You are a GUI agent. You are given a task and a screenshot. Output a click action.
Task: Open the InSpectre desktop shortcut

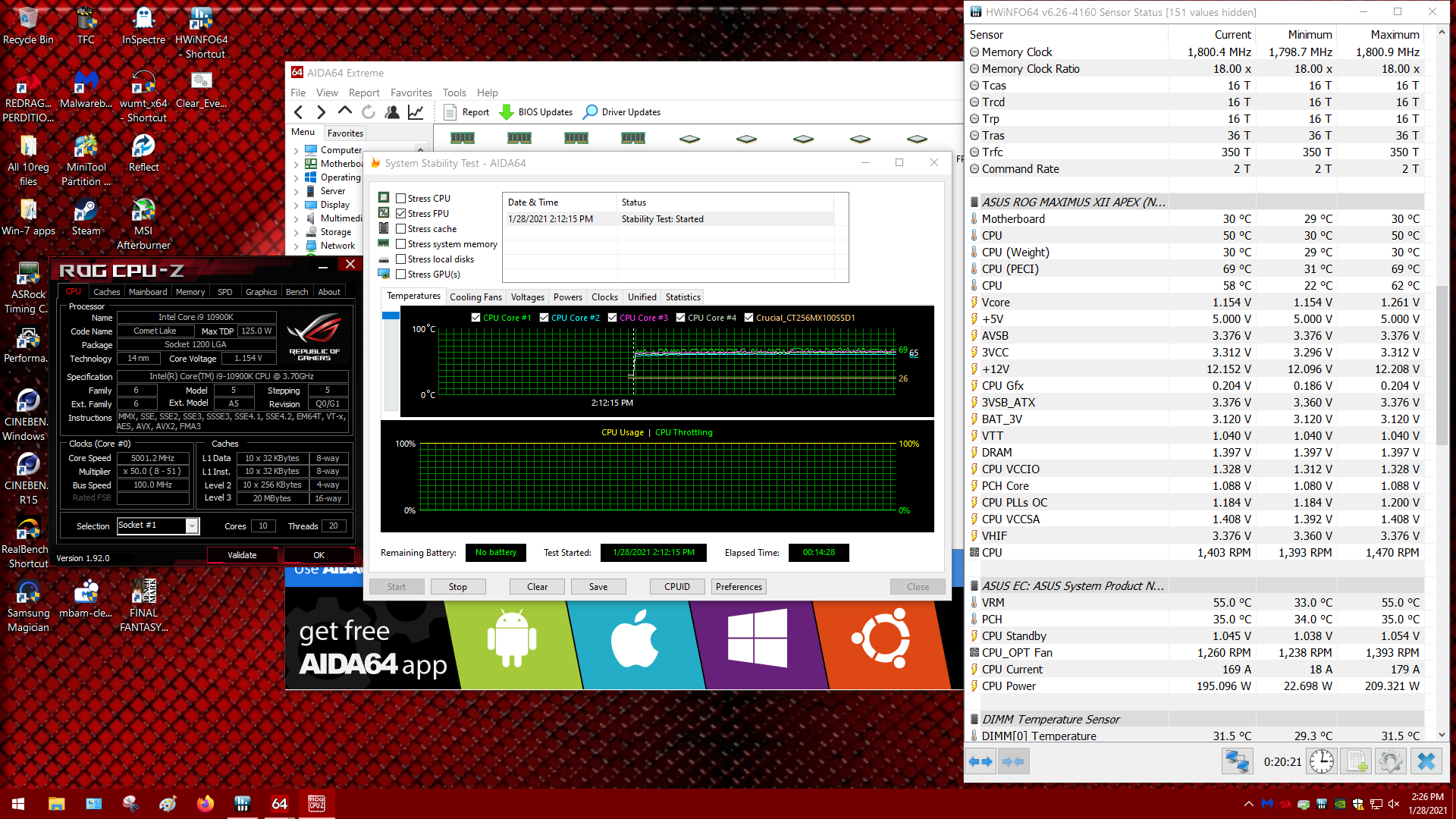pos(143,25)
